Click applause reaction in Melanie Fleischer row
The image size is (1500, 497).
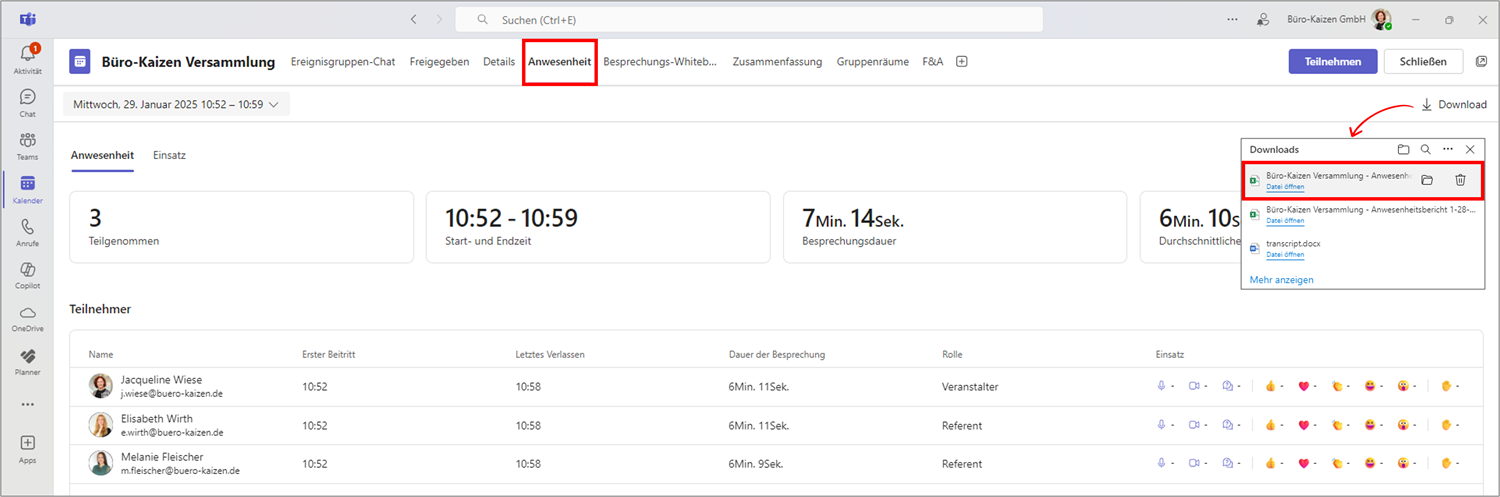point(1336,463)
